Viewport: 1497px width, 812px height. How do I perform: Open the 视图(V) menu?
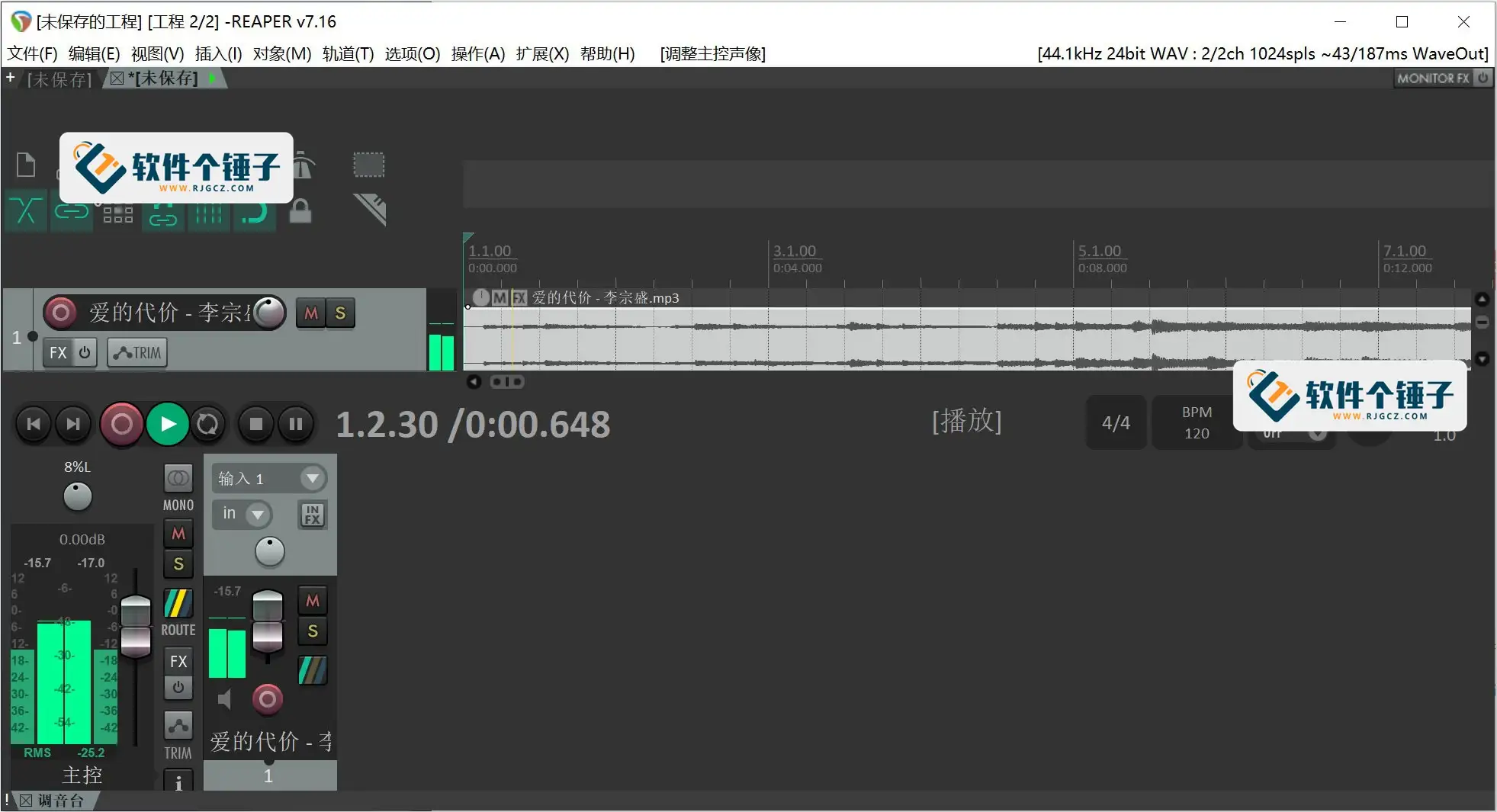tap(156, 53)
